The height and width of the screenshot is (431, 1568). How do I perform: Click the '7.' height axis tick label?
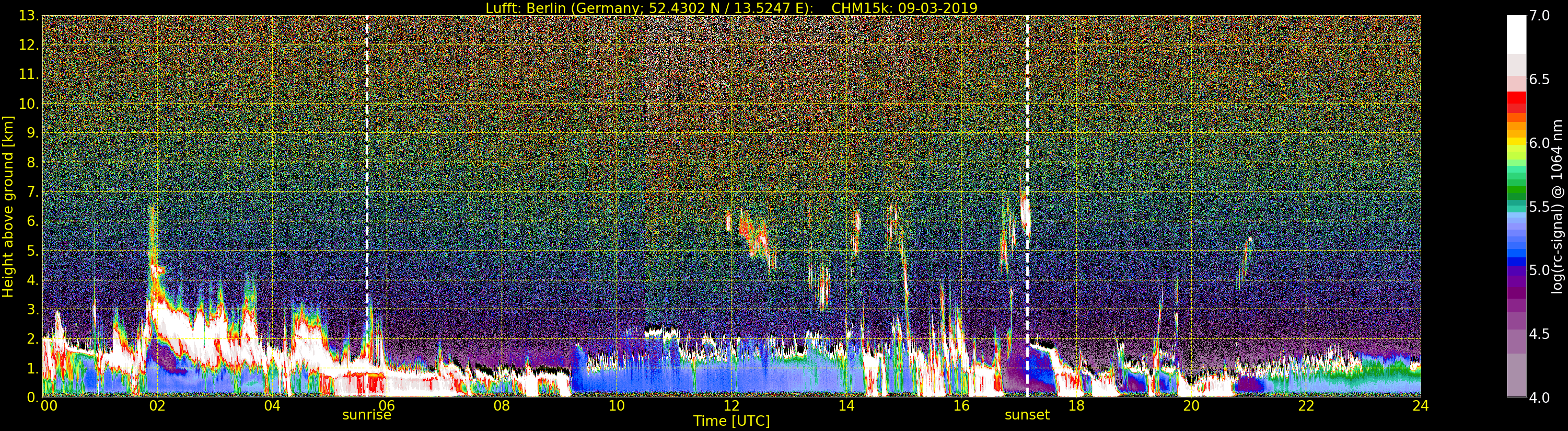pyautogui.click(x=32, y=192)
